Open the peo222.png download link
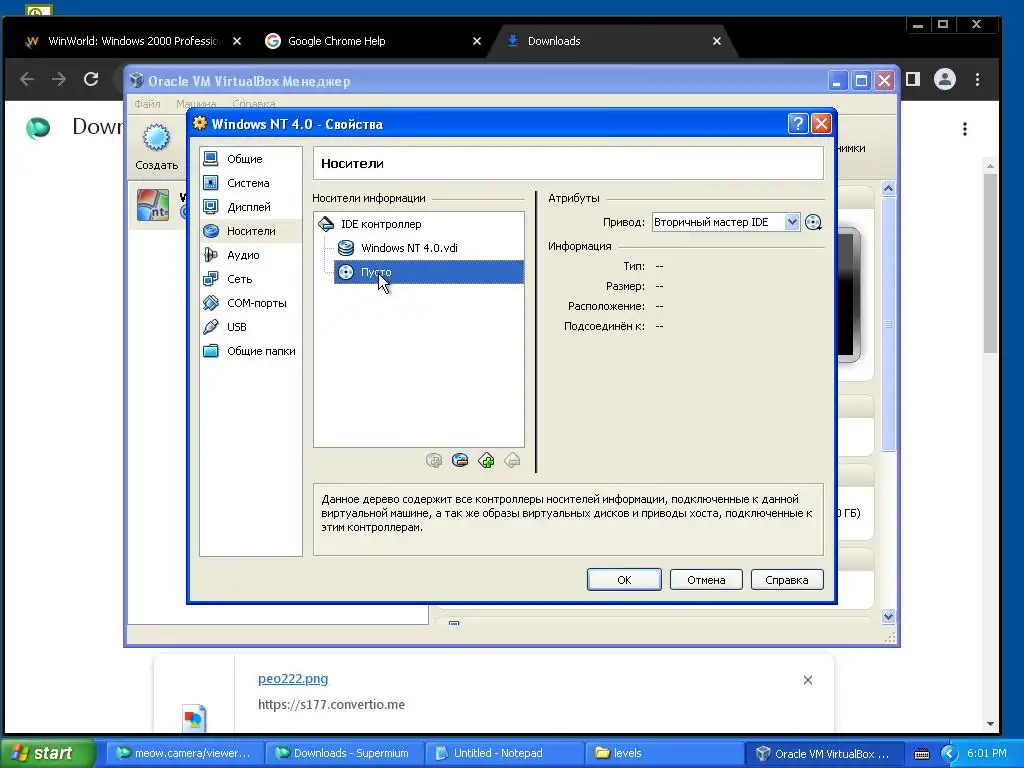Viewport: 1024px width, 768px height. click(x=293, y=679)
